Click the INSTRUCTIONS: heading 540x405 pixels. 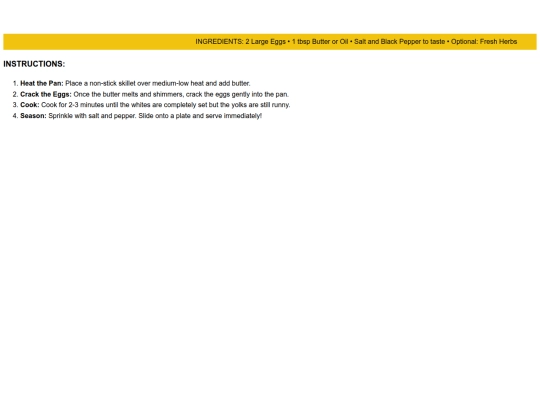(34, 64)
